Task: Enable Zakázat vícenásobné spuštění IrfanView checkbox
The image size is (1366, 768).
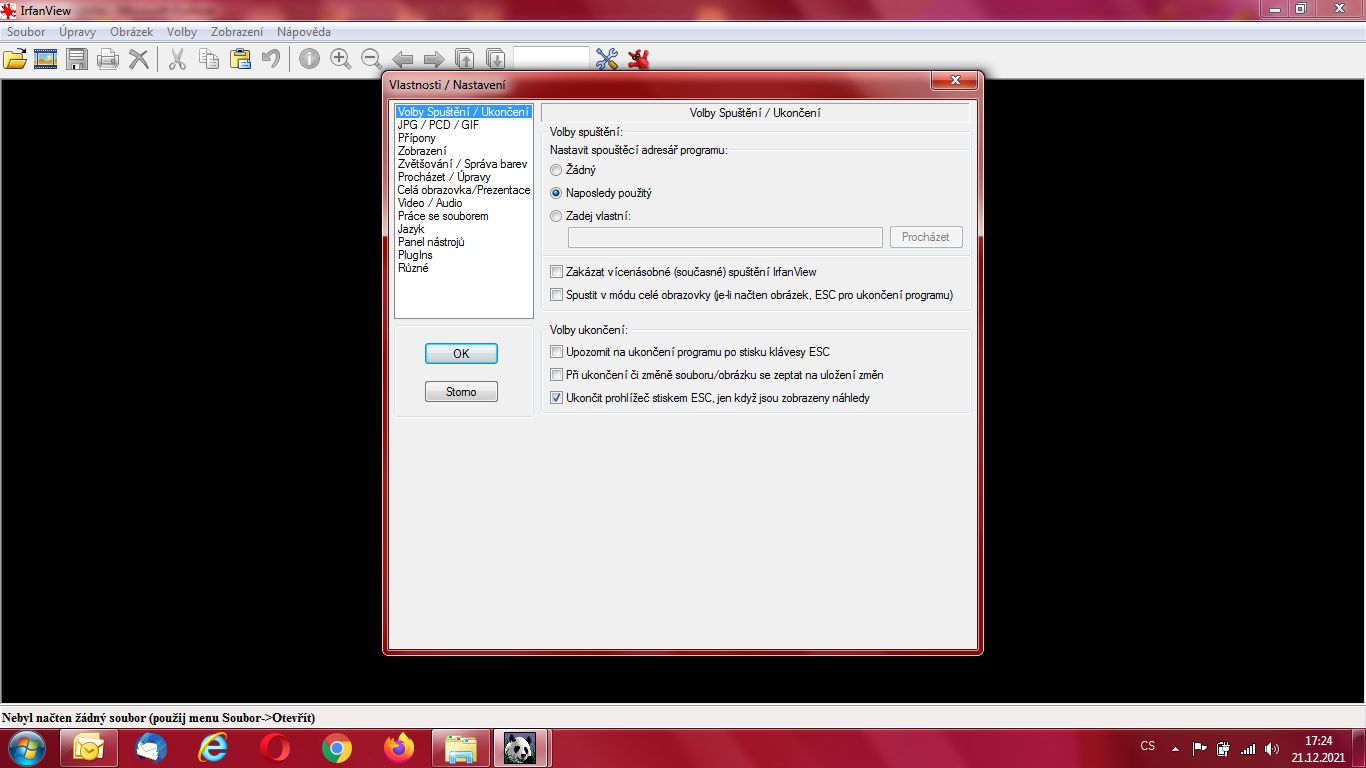Action: (683, 272)
